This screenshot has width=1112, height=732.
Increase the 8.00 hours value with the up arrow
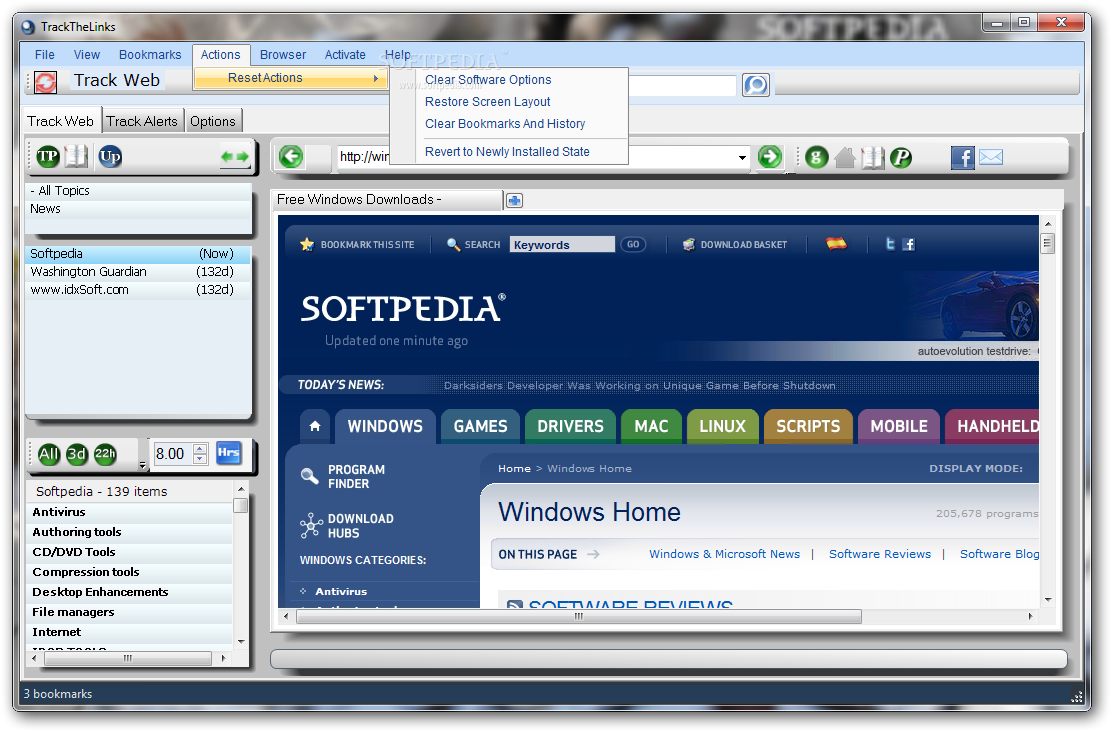pos(201,448)
